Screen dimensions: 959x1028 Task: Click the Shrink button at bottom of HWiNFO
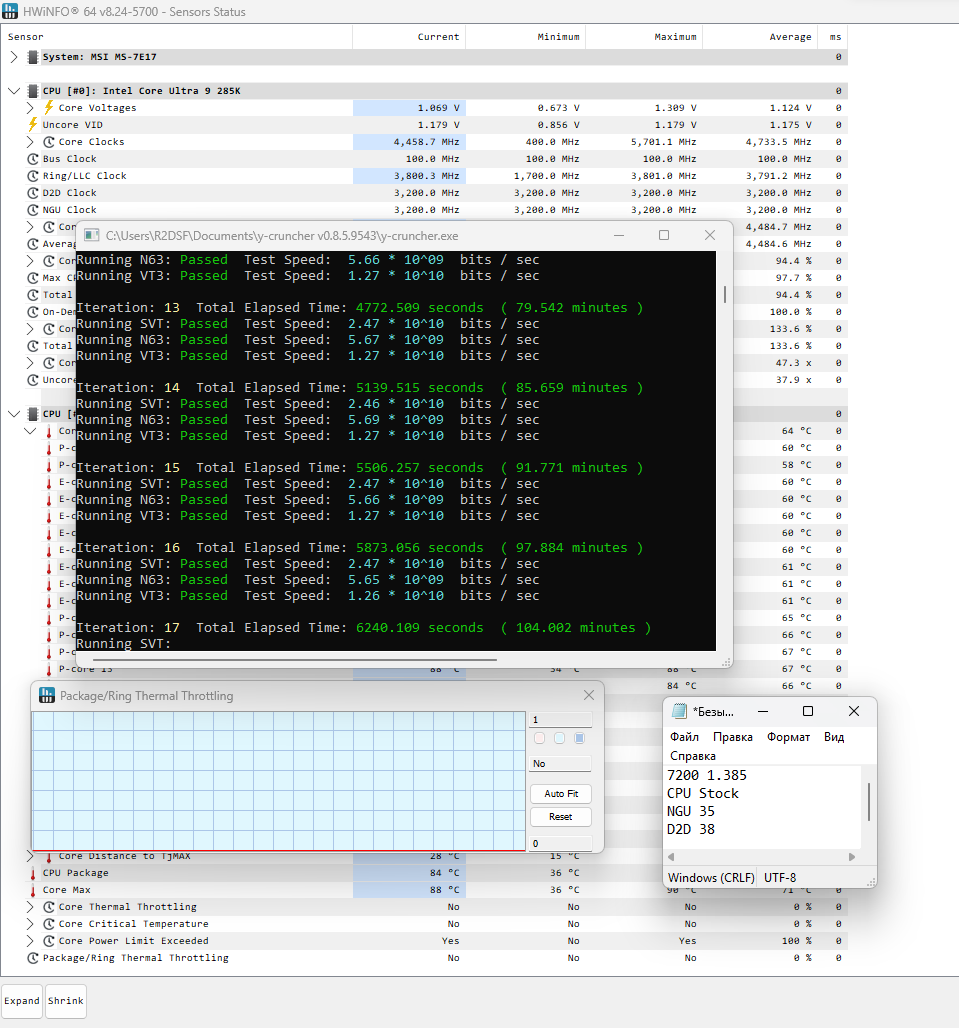(x=66, y=1001)
